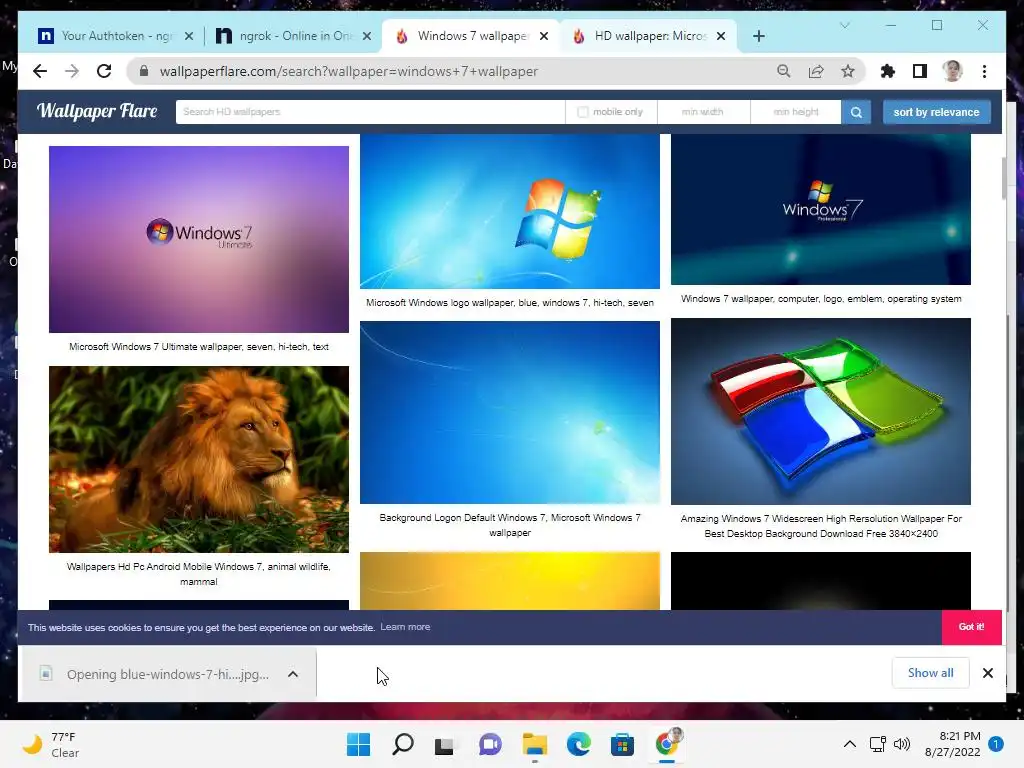Open blue Windows logo wallpaper thumbnail
Image resolution: width=1024 pixels, height=768 pixels.
pyautogui.click(x=509, y=211)
